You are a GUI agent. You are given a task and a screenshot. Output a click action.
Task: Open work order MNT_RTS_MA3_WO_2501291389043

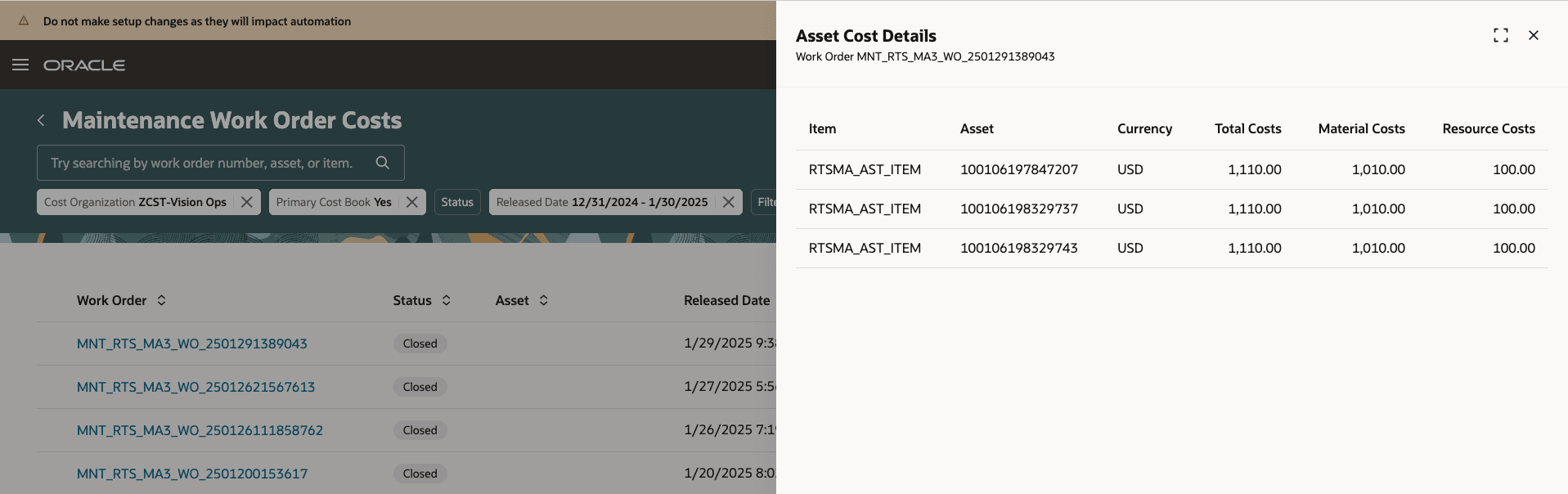(192, 344)
